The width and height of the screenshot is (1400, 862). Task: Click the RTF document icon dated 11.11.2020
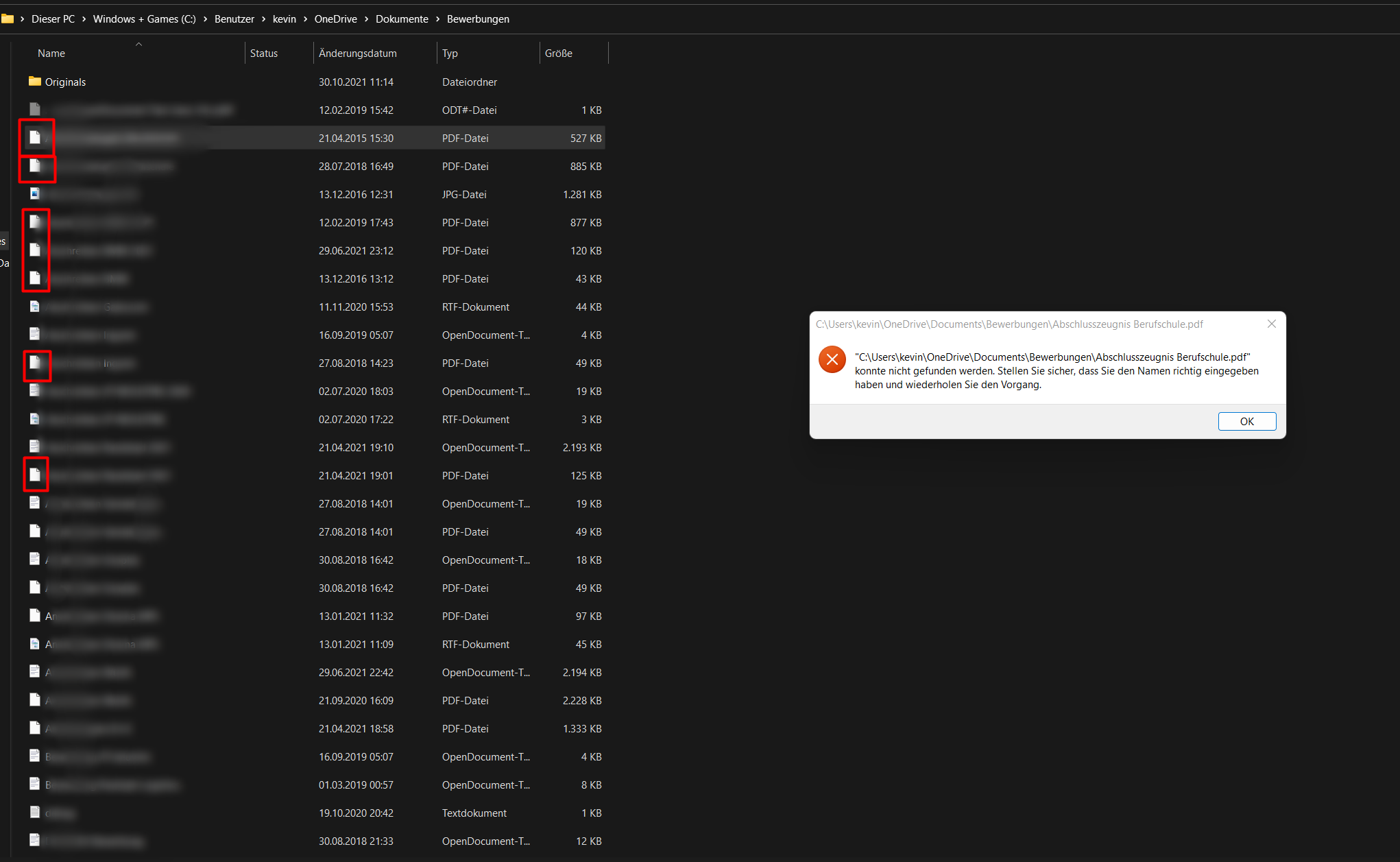(x=35, y=307)
